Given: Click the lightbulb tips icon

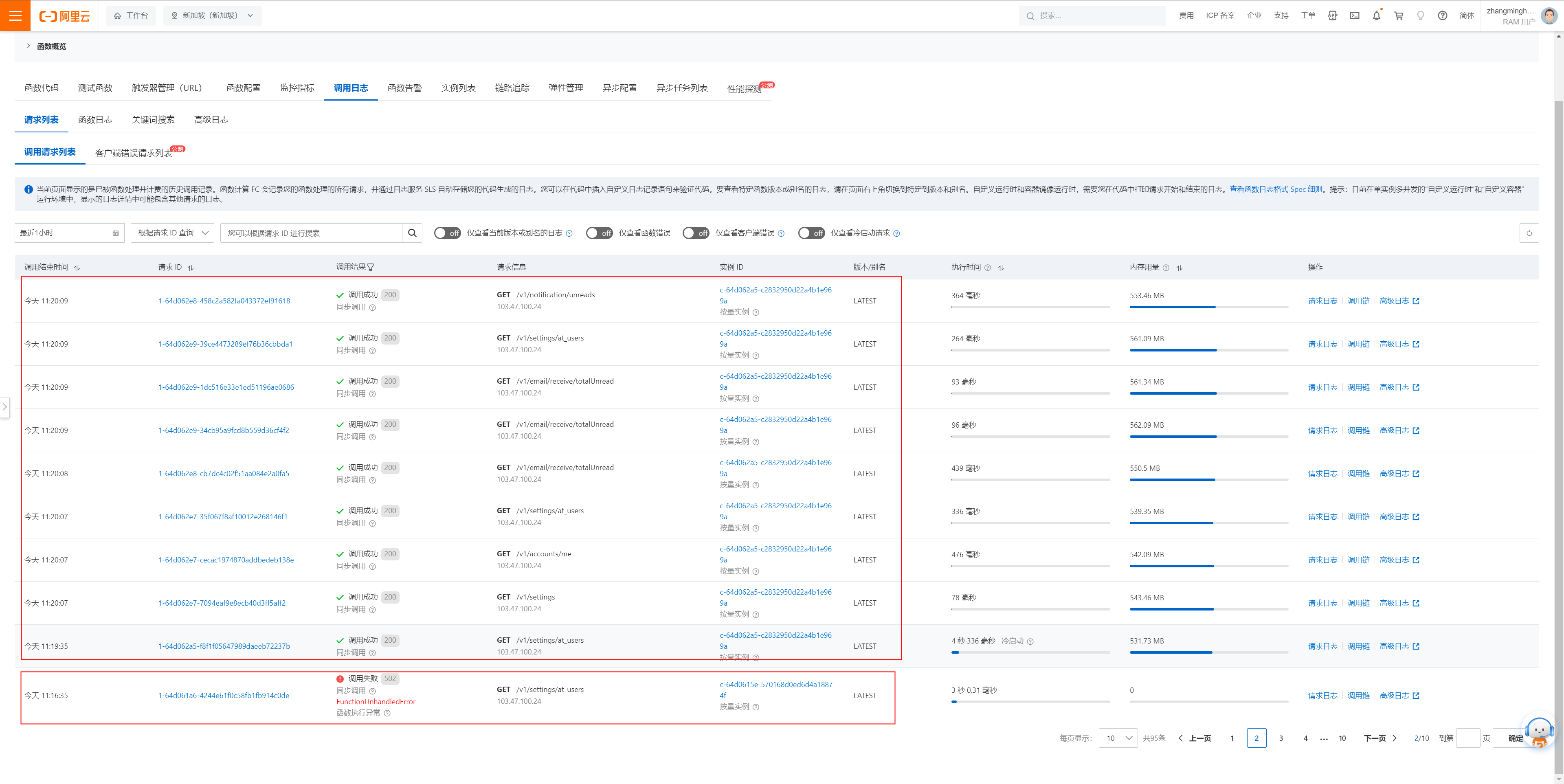Looking at the screenshot, I should (x=1421, y=16).
